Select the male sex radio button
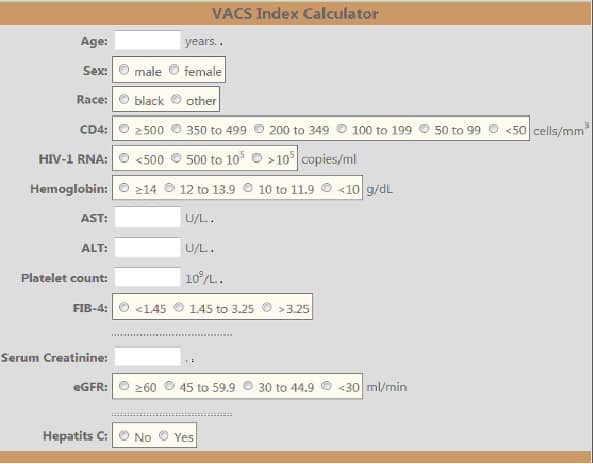 pyautogui.click(x=124, y=70)
